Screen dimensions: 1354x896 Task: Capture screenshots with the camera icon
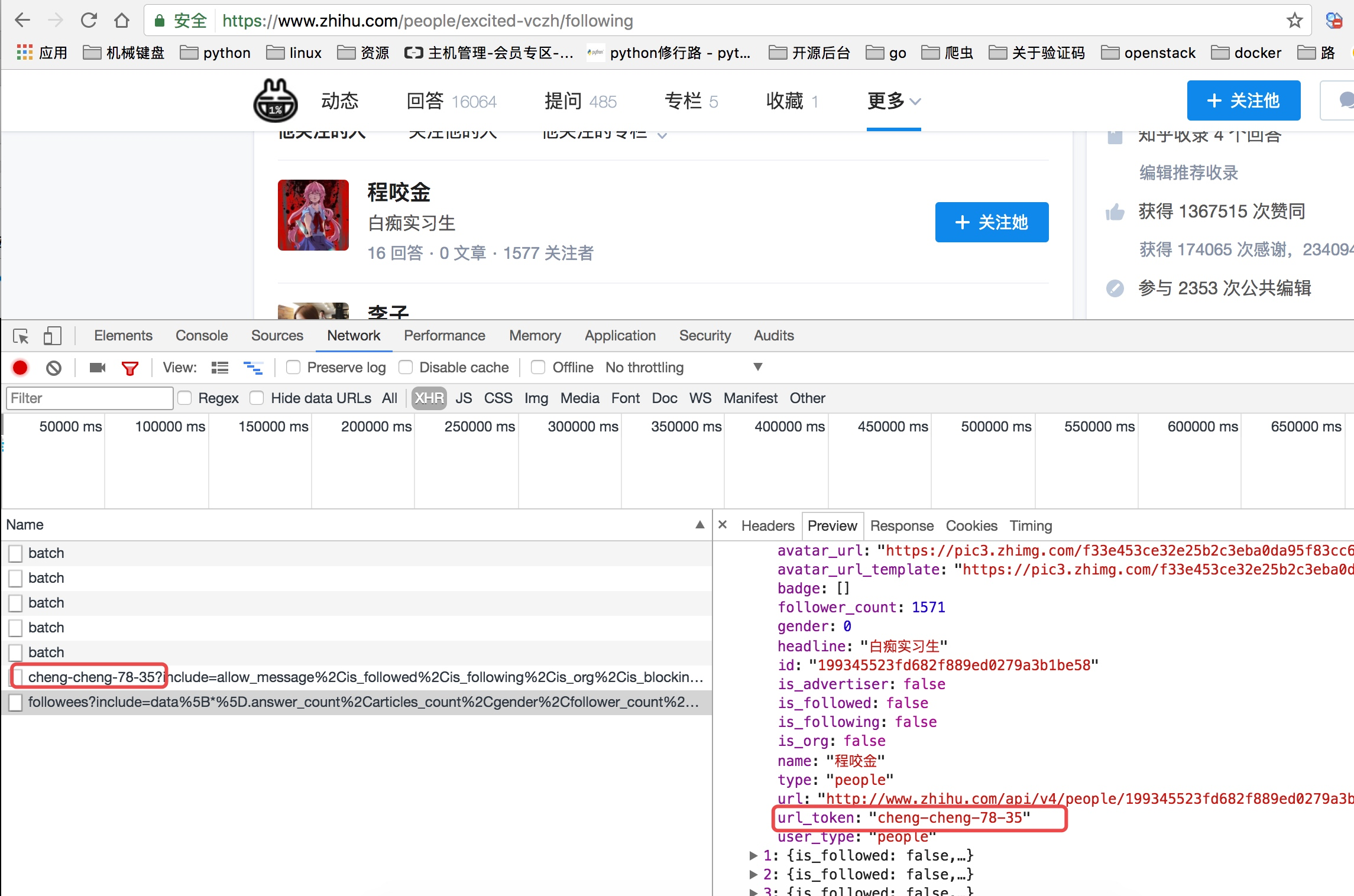click(x=98, y=368)
